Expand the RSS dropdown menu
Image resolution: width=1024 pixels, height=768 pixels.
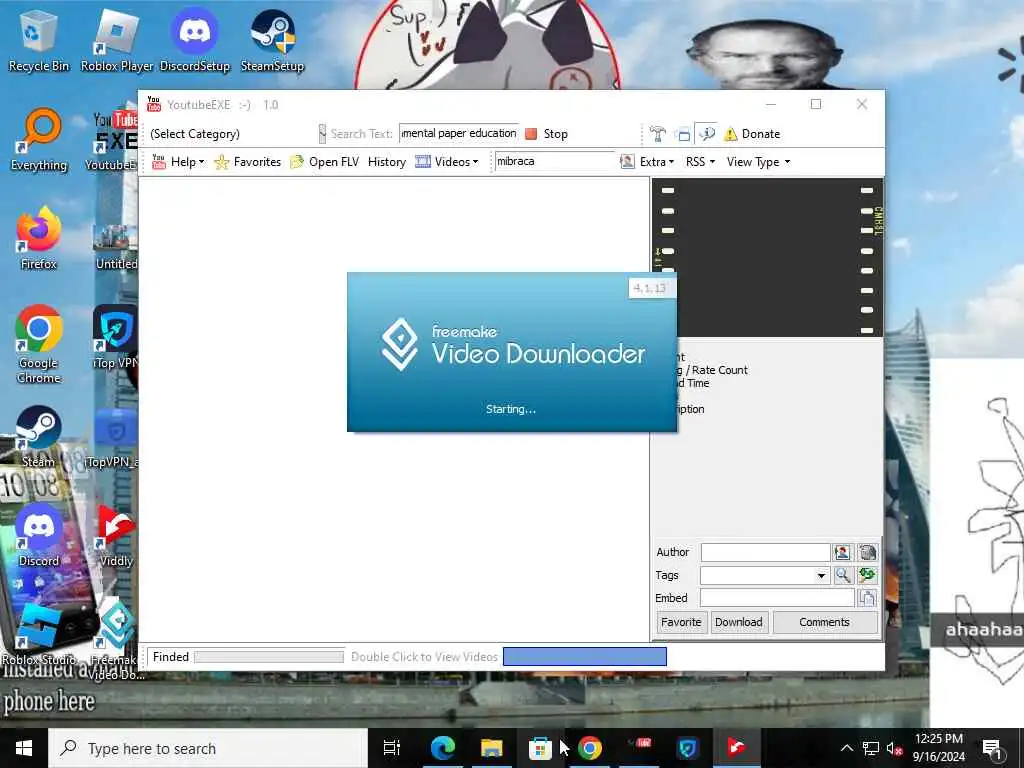point(700,162)
